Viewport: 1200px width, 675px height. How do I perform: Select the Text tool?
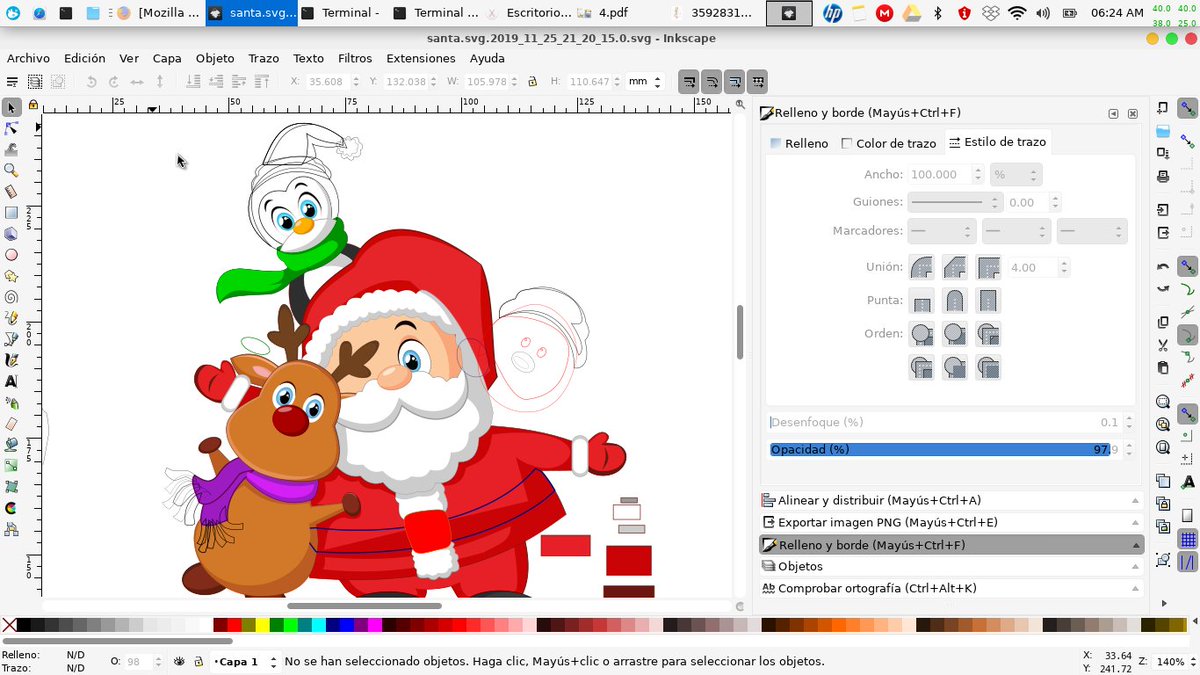pyautogui.click(x=12, y=381)
